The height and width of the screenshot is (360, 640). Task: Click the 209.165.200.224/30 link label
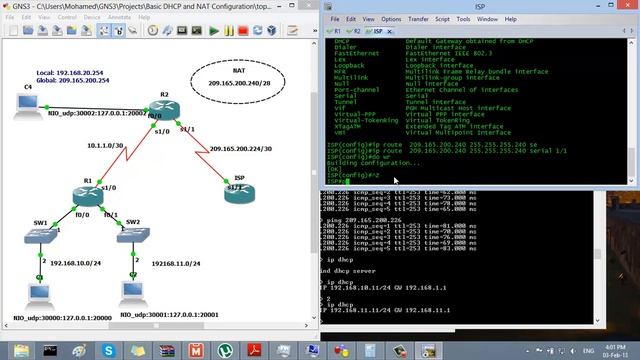[240, 149]
